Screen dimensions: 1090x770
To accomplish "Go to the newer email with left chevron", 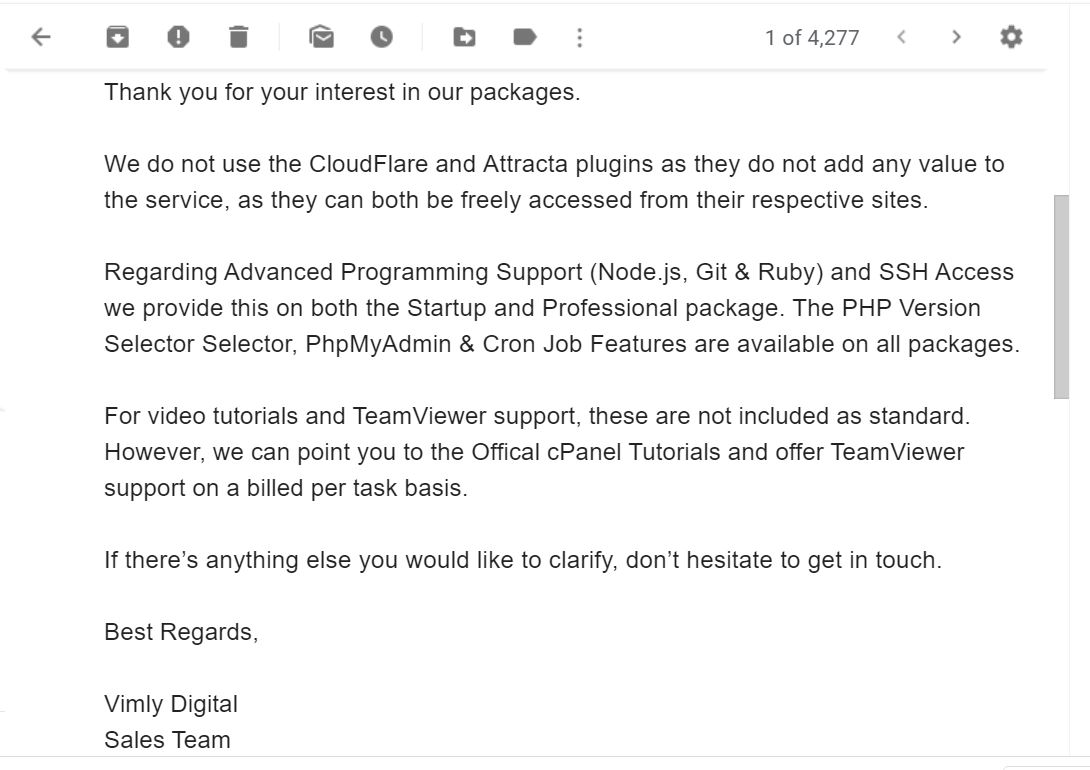I will [x=902, y=37].
